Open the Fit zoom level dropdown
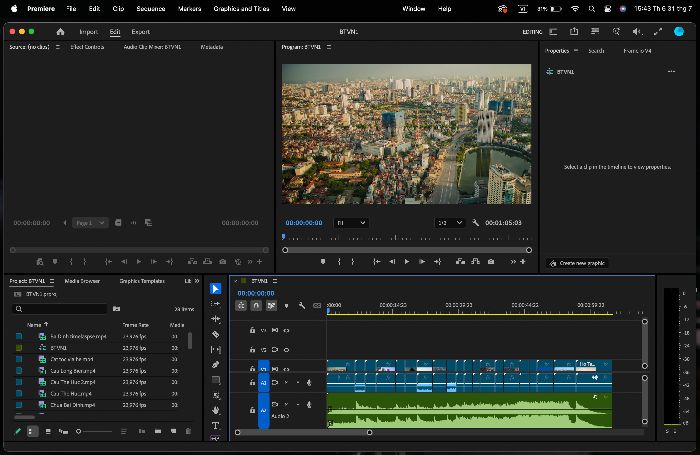The height and width of the screenshot is (455, 700). pos(351,222)
